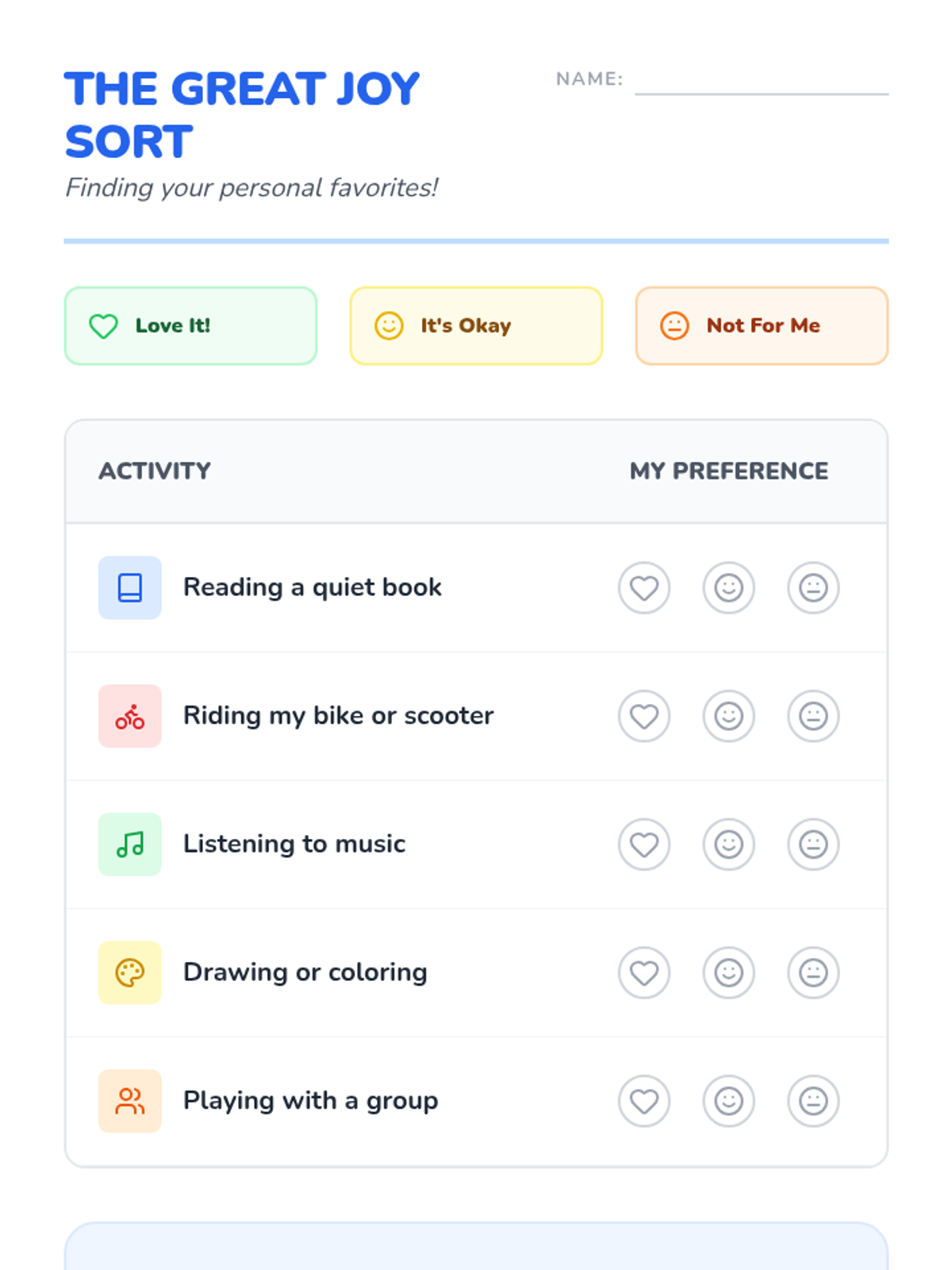Click the Love It! legend box
The width and height of the screenshot is (952, 1270).
pos(190,326)
